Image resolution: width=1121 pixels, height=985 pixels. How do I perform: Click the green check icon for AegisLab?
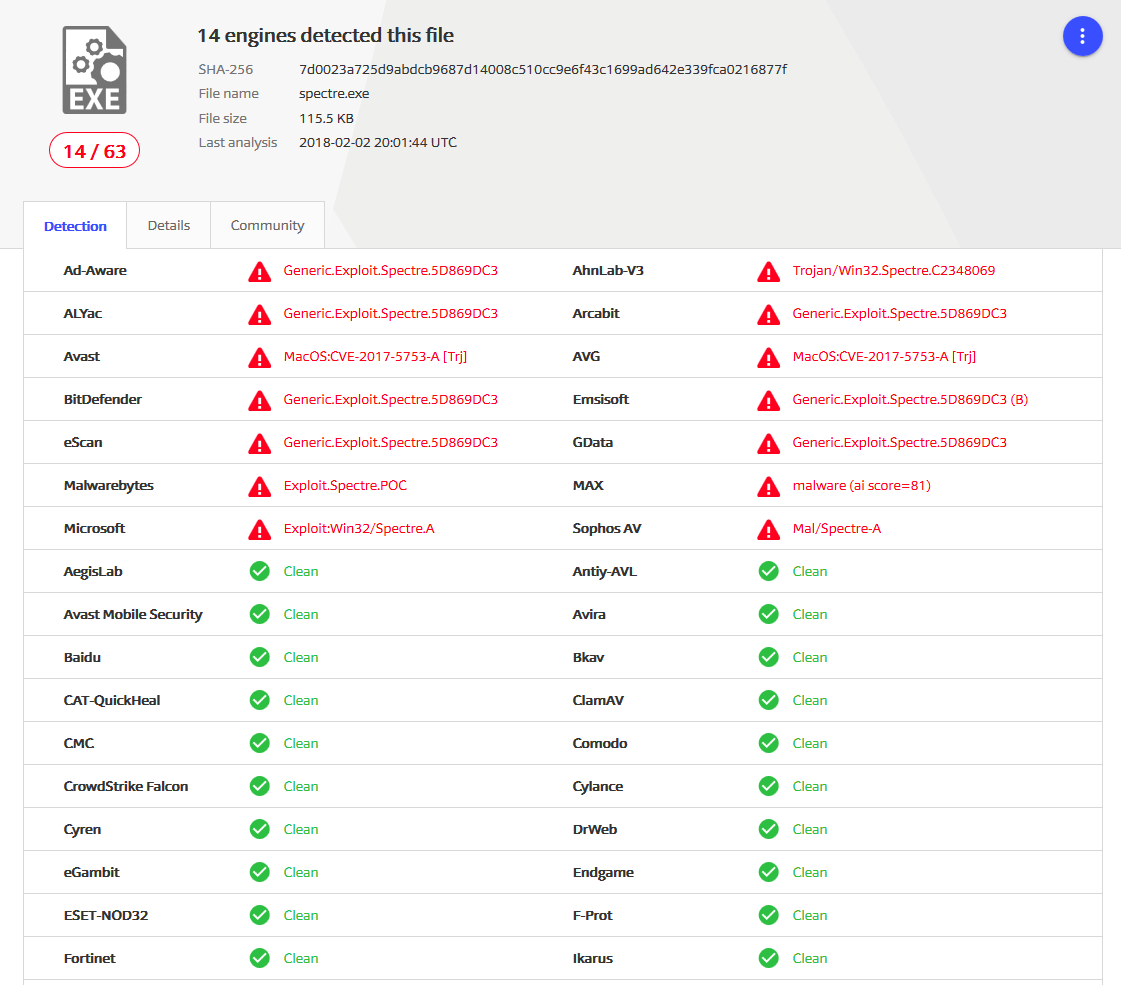pyautogui.click(x=260, y=571)
